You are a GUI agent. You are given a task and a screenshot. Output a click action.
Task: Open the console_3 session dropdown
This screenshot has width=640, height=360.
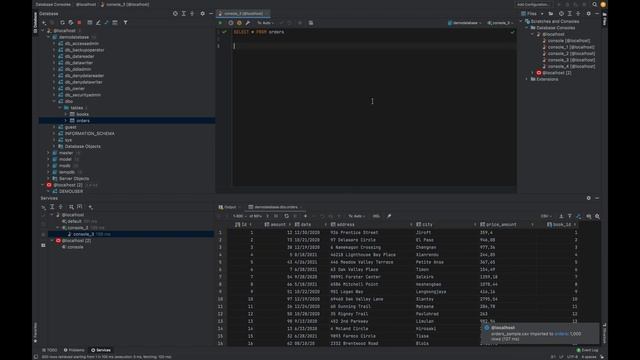coord(500,23)
